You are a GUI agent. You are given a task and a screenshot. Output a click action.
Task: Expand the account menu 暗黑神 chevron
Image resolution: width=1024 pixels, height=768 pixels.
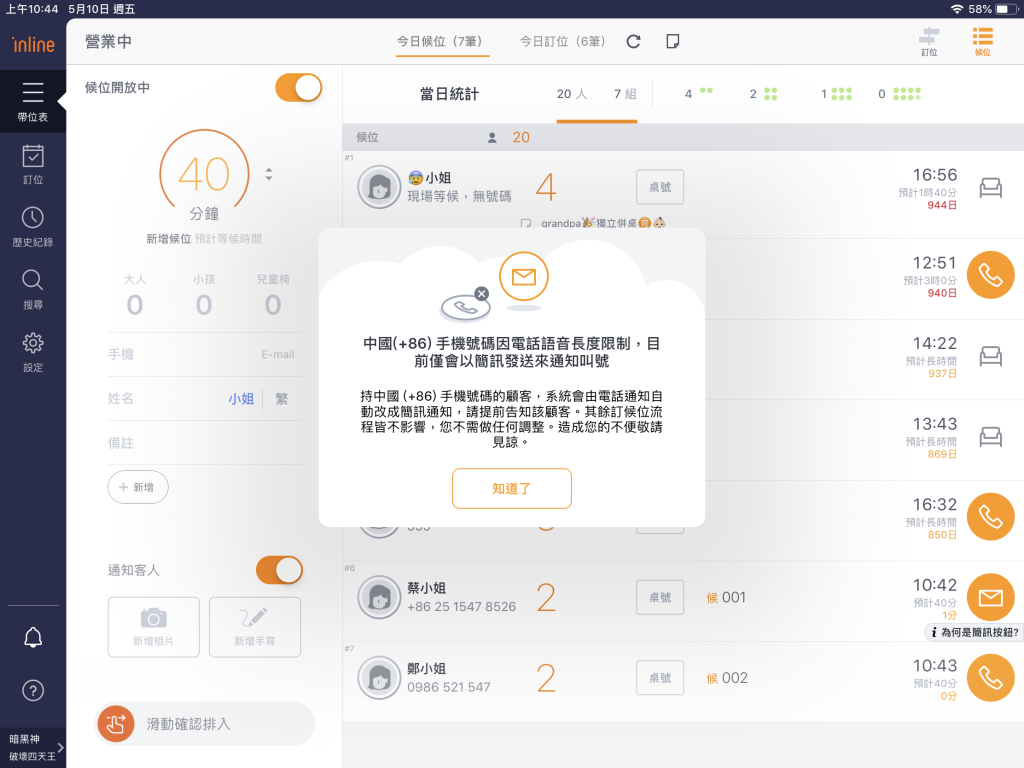pyautogui.click(x=60, y=747)
